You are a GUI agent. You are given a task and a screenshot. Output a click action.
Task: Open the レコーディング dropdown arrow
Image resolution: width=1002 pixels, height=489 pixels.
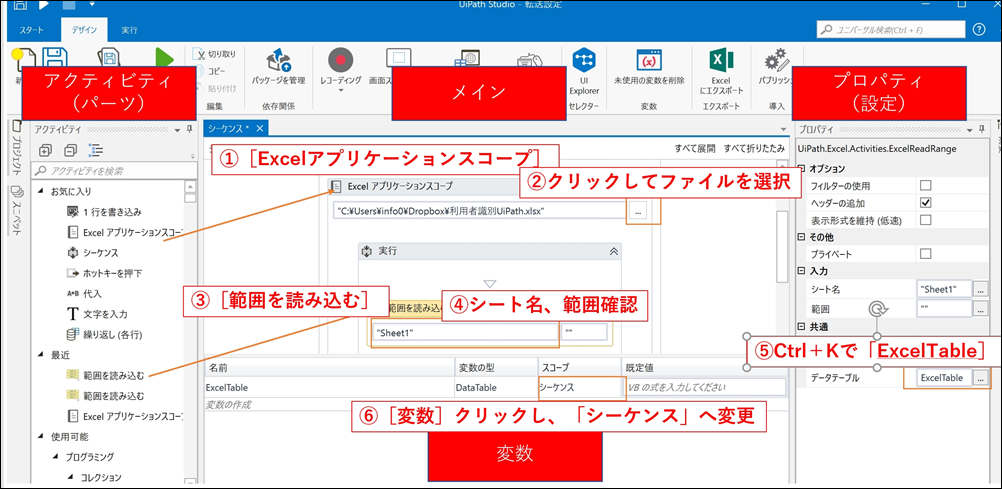point(341,91)
